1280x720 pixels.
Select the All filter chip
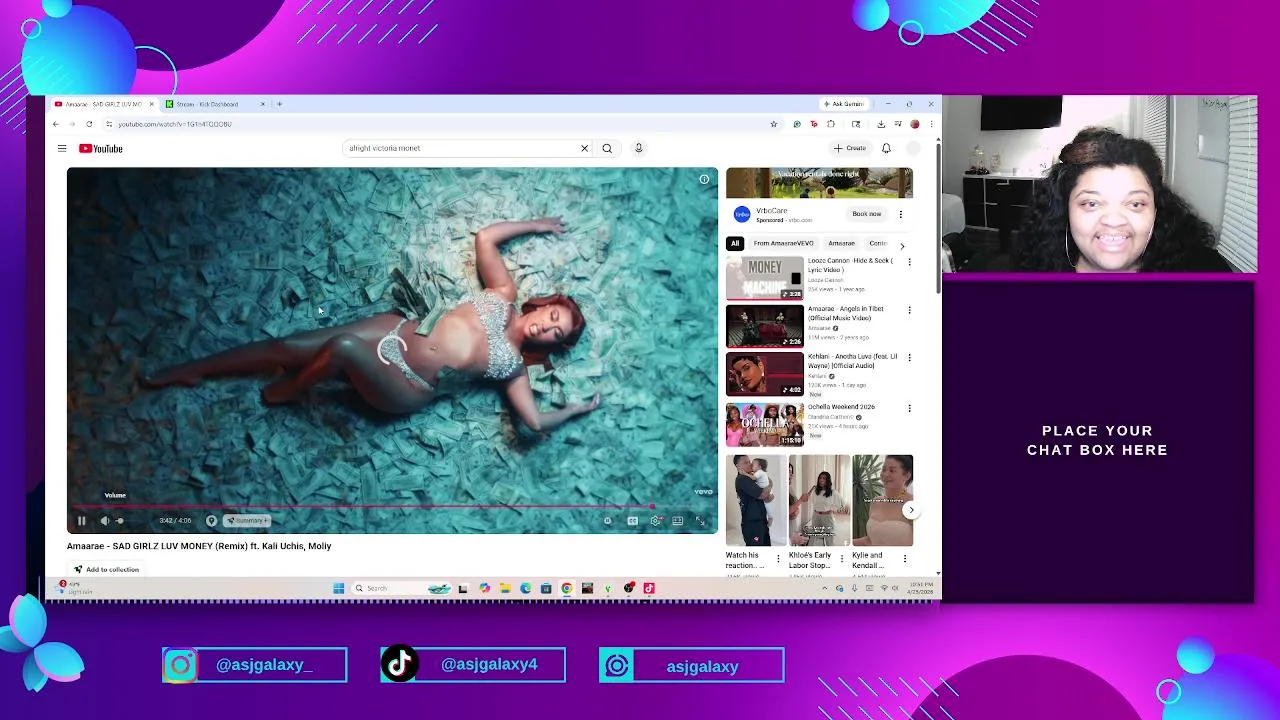point(735,244)
